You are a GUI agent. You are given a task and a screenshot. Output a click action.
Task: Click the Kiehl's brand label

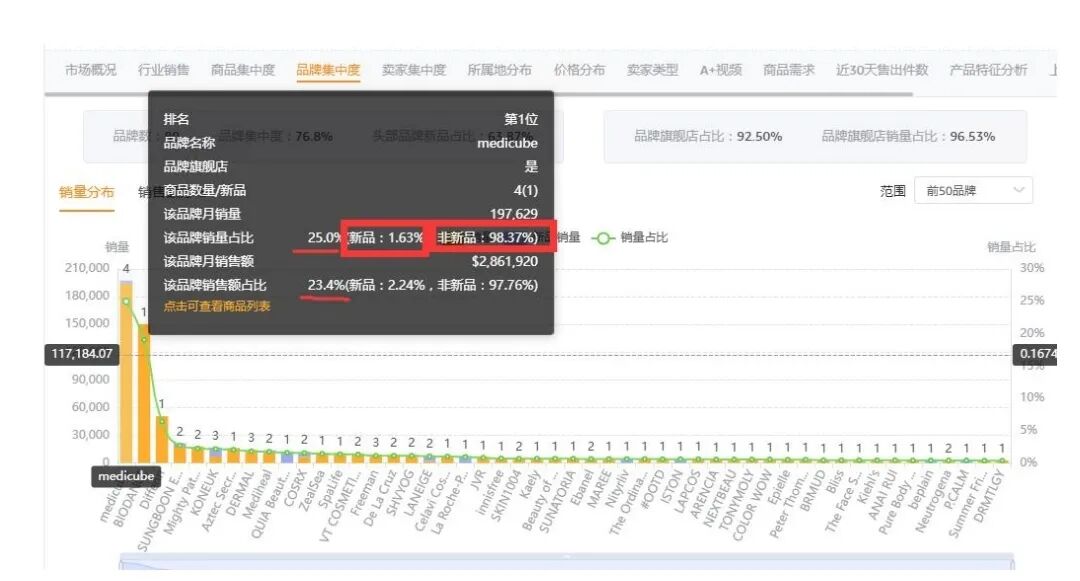tap(868, 487)
